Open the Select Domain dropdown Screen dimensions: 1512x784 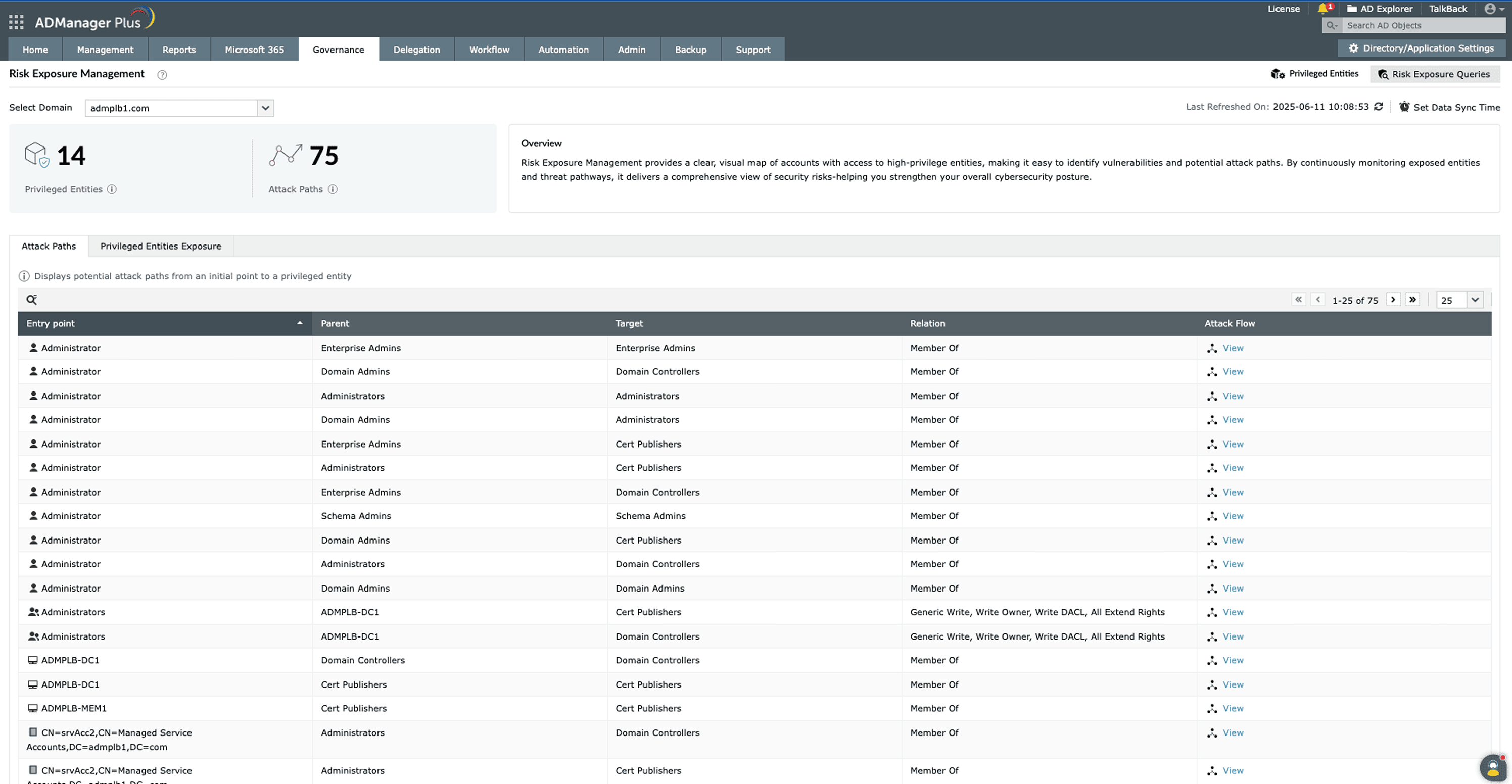pos(265,108)
